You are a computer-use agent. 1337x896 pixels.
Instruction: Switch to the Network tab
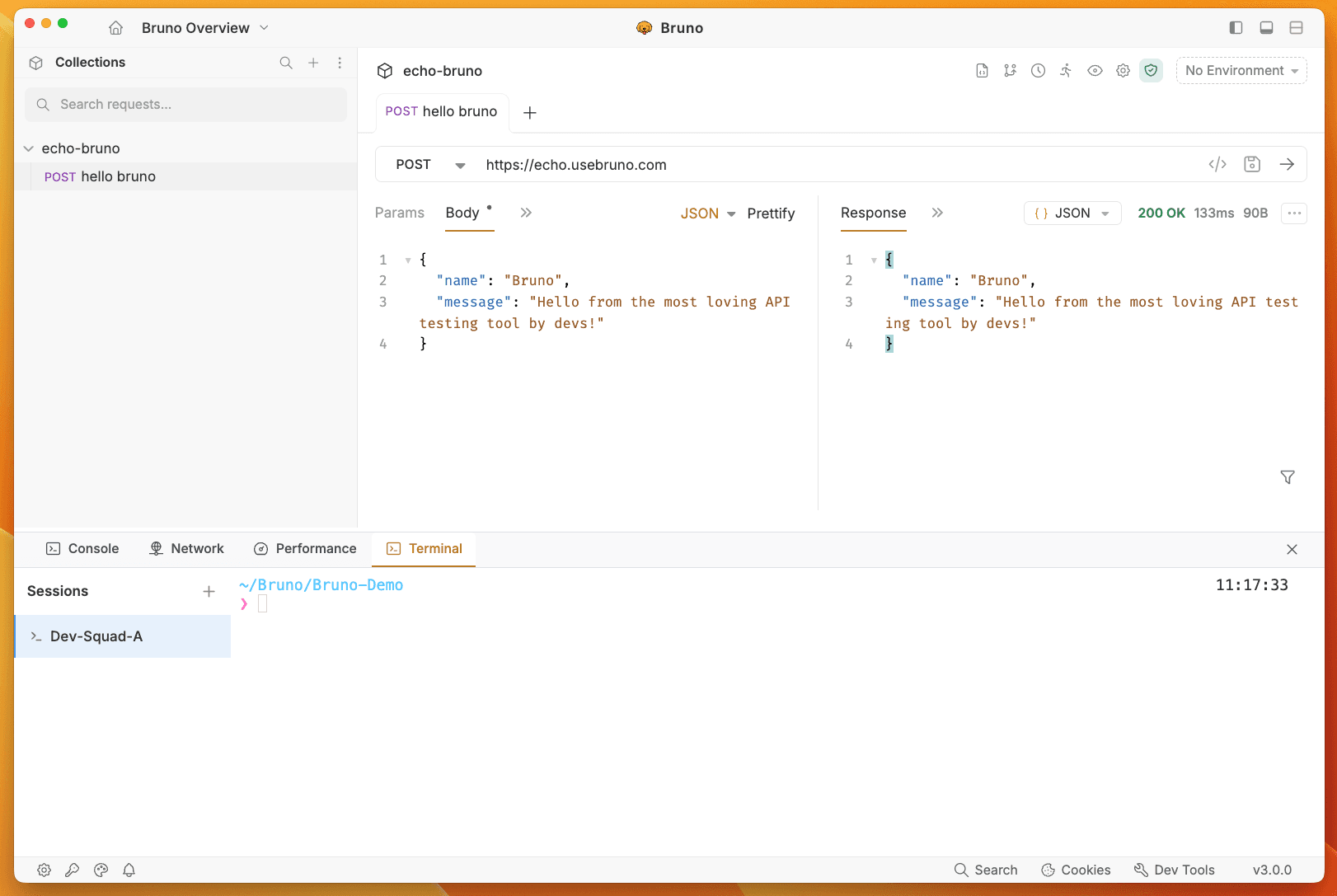click(x=186, y=549)
